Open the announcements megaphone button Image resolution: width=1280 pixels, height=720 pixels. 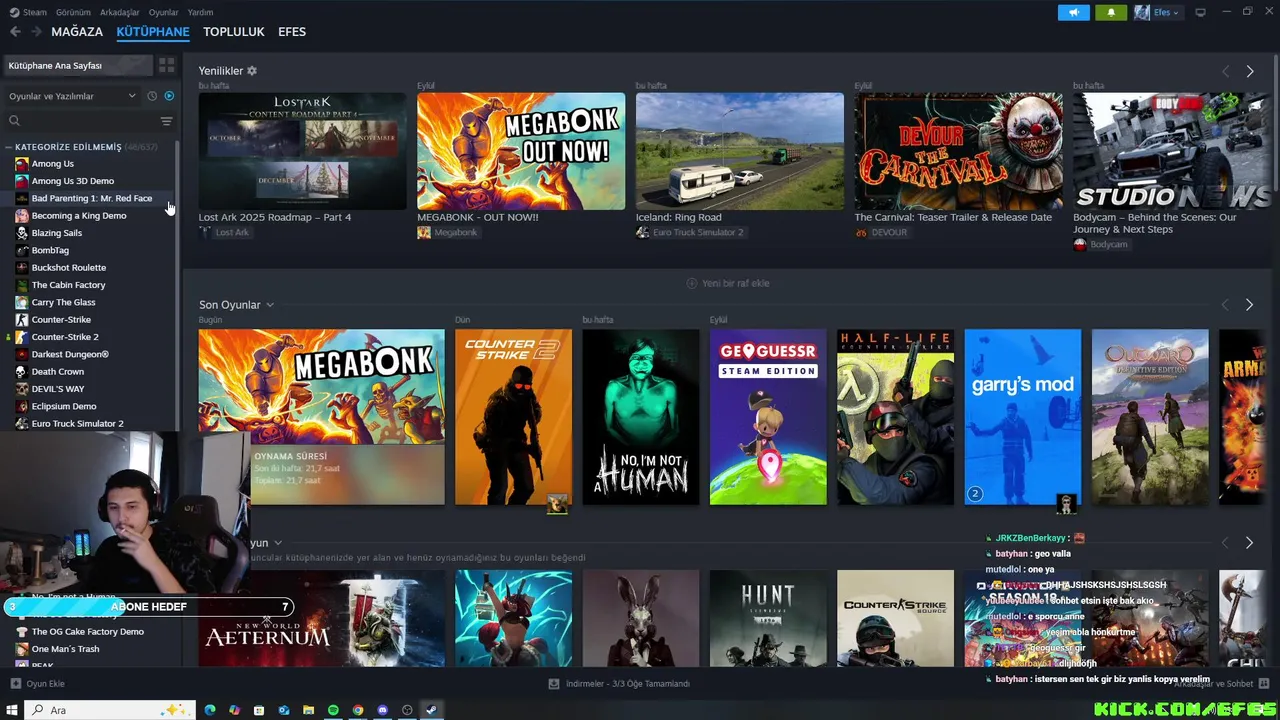pyautogui.click(x=1074, y=12)
